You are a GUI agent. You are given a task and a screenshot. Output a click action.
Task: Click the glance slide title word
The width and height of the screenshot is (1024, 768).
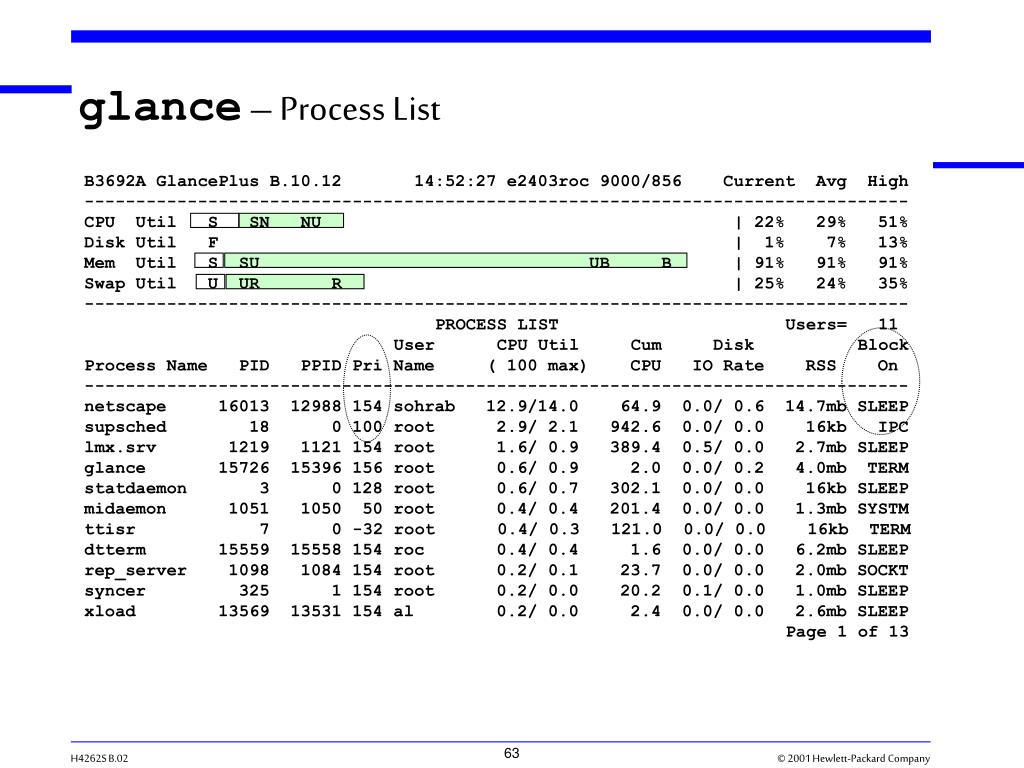click(x=160, y=108)
